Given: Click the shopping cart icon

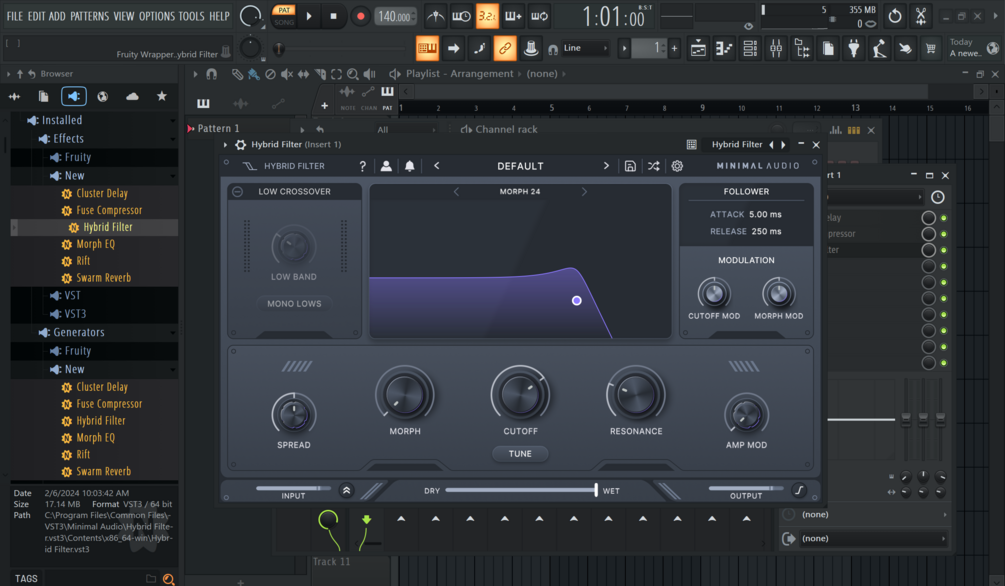Looking at the screenshot, I should click(931, 48).
